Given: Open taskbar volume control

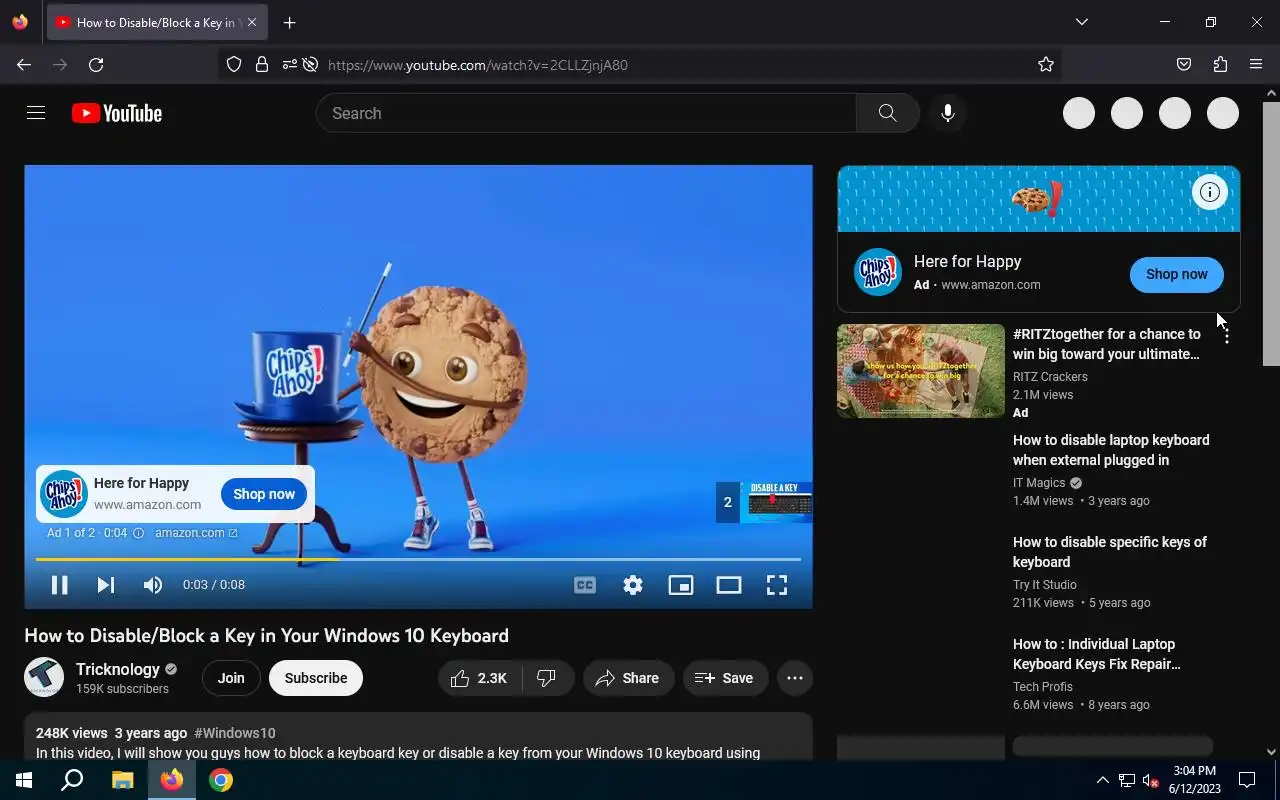Looking at the screenshot, I should point(1150,780).
